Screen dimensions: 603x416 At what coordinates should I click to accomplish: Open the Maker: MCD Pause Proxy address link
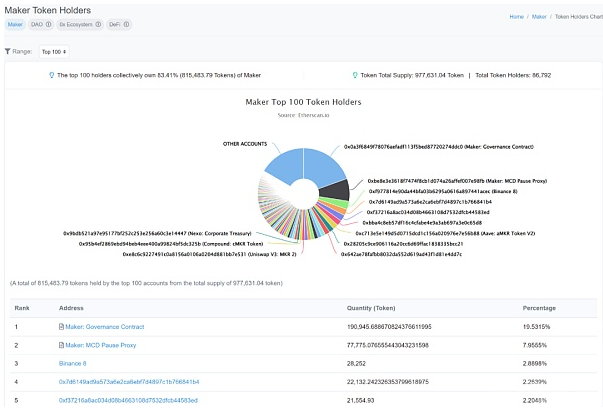tap(100, 345)
